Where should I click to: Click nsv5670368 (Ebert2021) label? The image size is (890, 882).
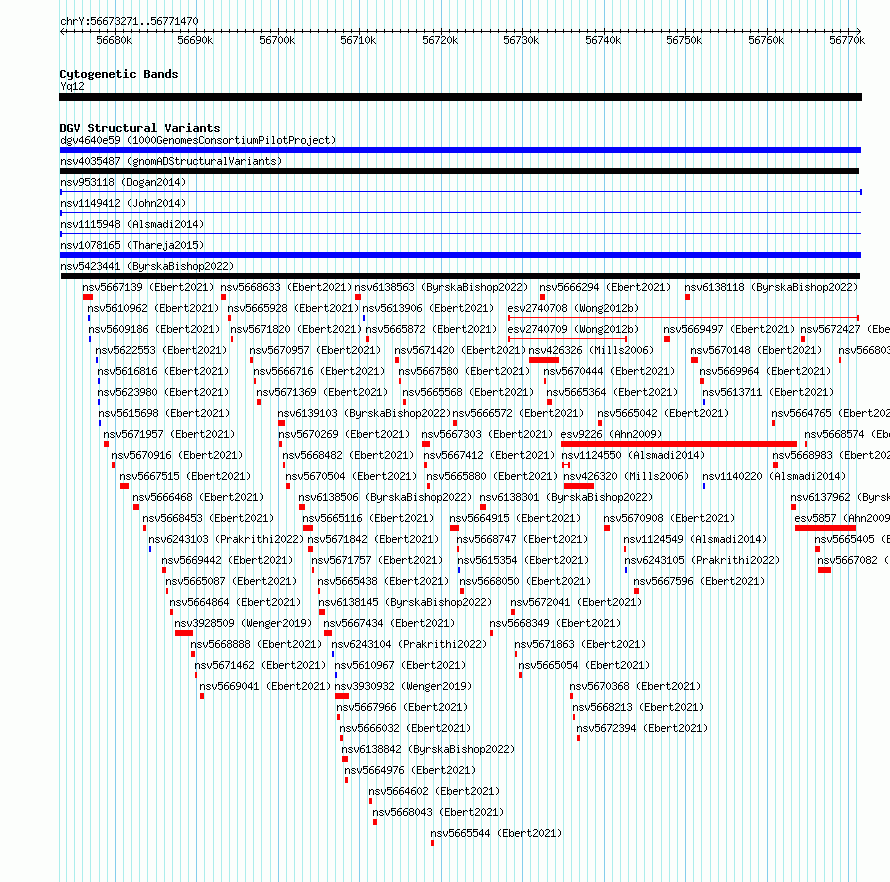point(635,686)
